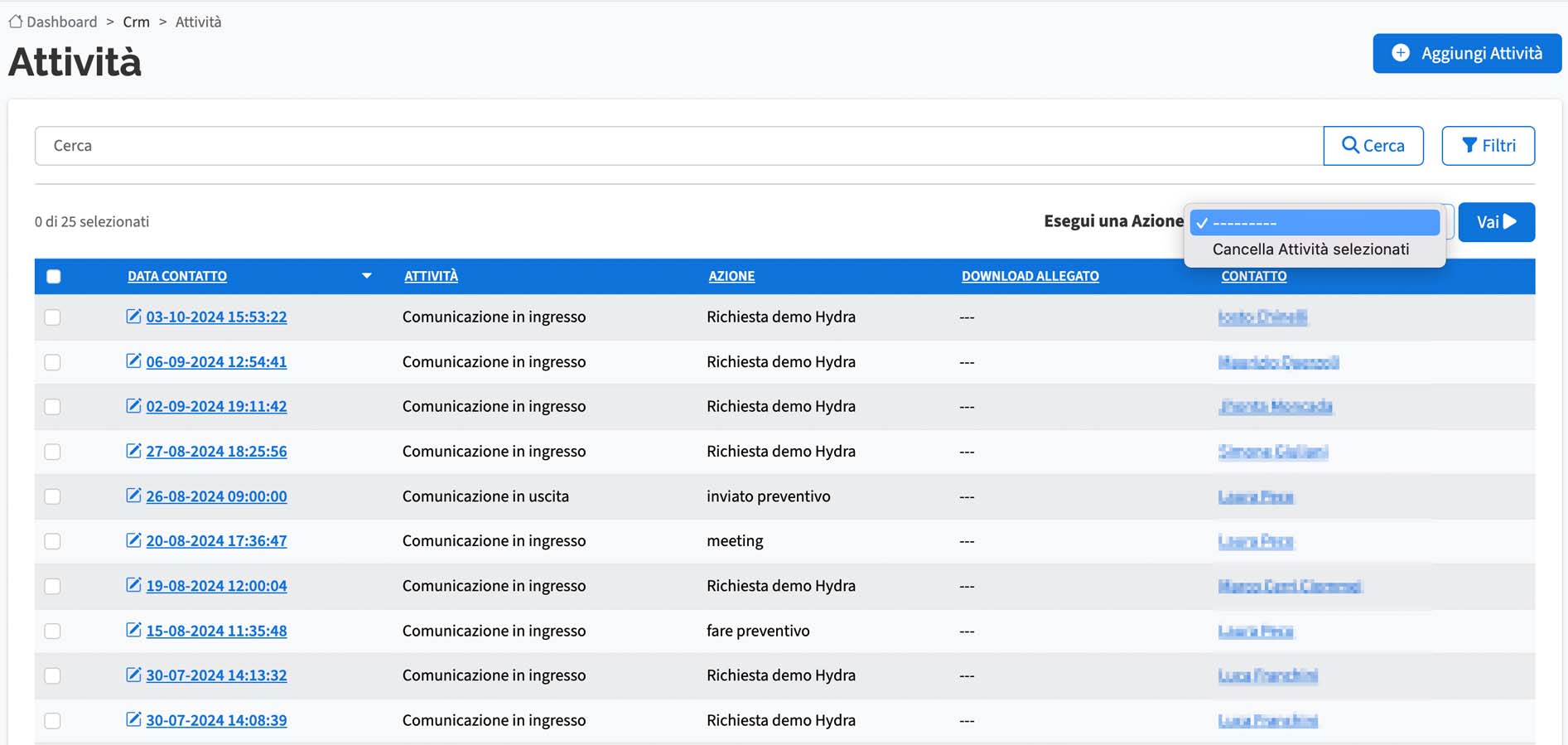Viewport: 1568px width, 745px height.
Task: Check the 02-09-2024 19:11:42 row checkbox
Action: point(53,407)
